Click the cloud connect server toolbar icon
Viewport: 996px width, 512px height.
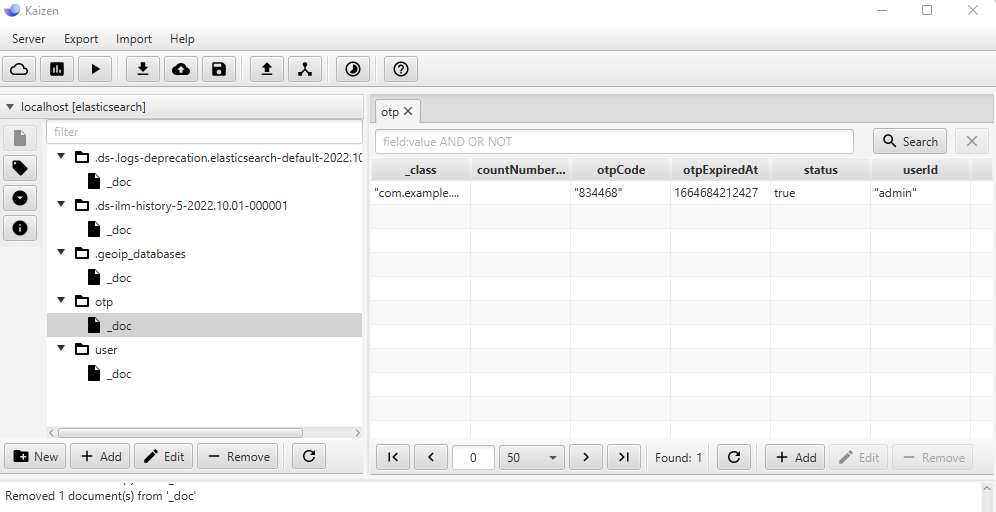click(x=19, y=69)
